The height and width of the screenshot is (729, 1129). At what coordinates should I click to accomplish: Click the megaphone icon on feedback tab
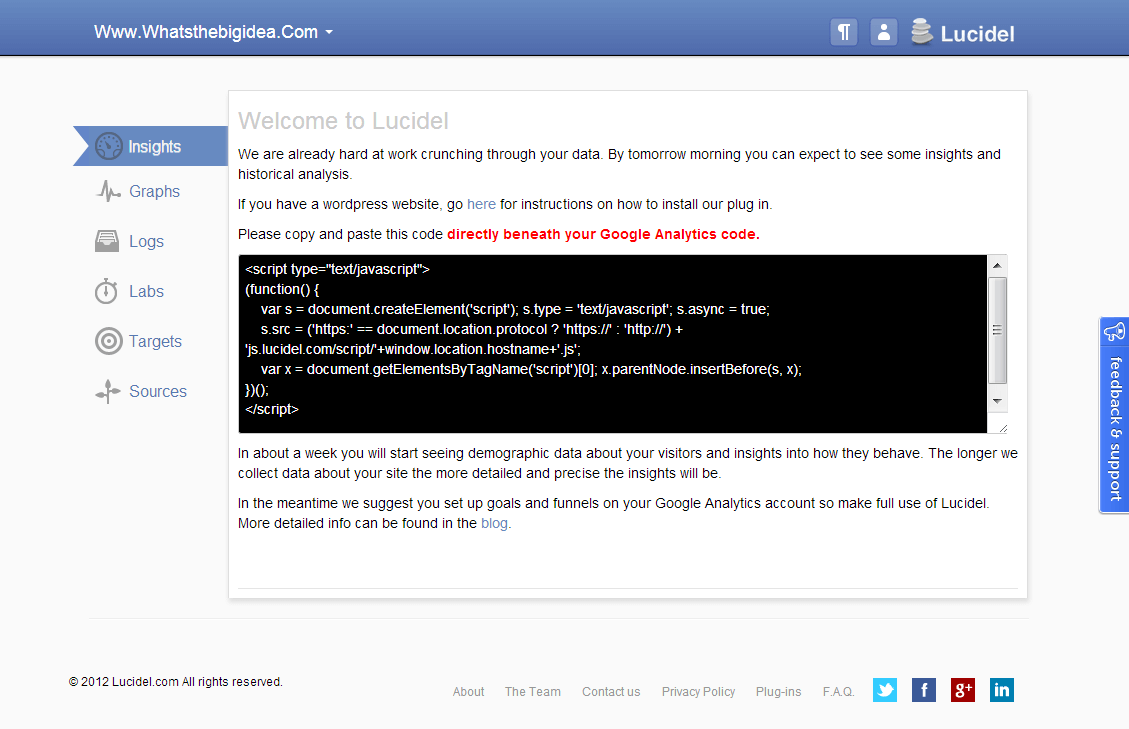(x=1115, y=331)
